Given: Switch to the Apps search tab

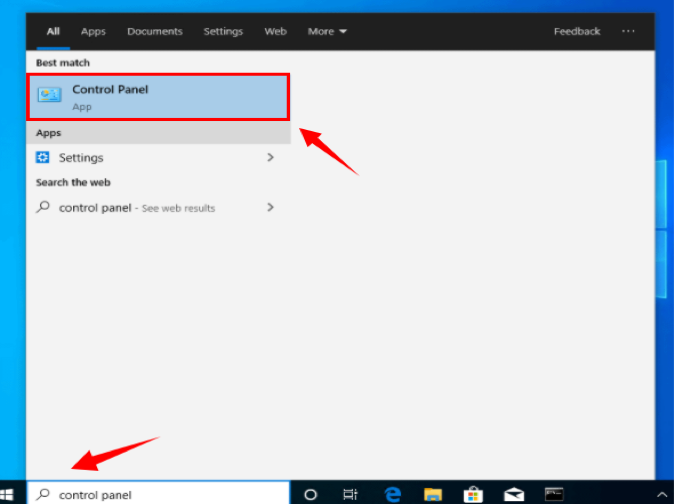Looking at the screenshot, I should tap(93, 31).
